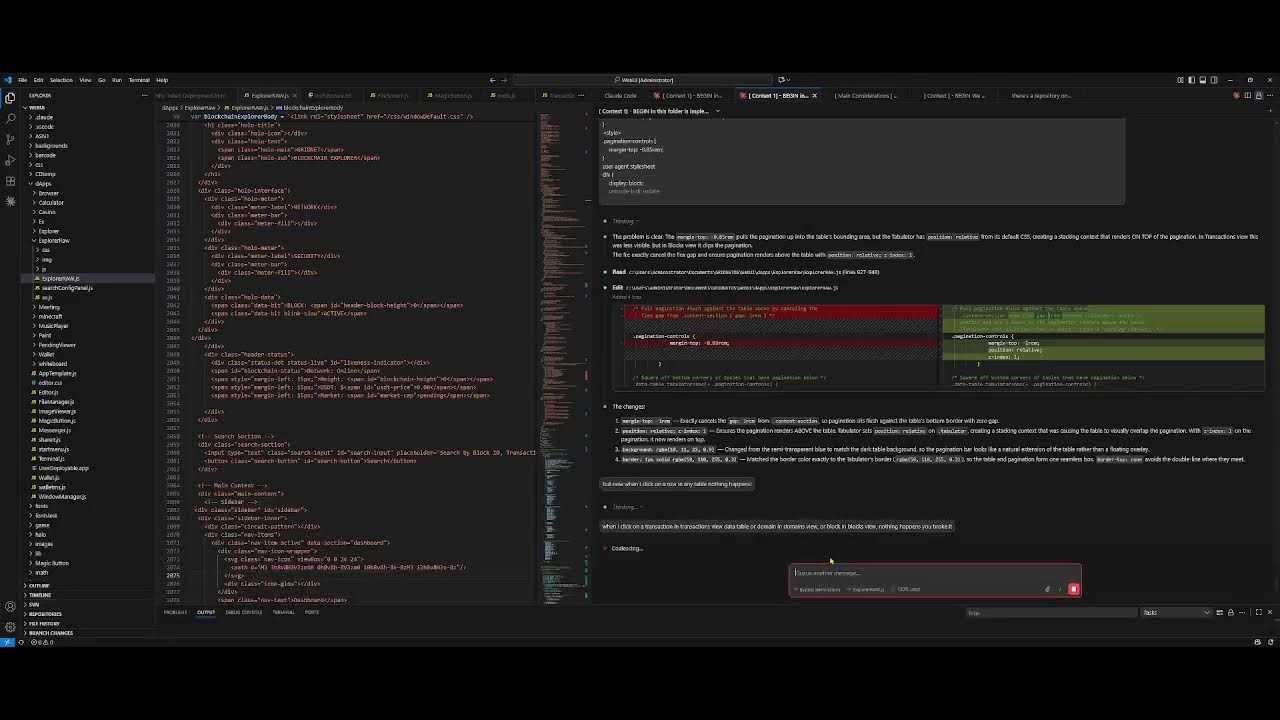Expand the FILE HISTORY section
Viewport: 1280px width, 720px height.
44,624
